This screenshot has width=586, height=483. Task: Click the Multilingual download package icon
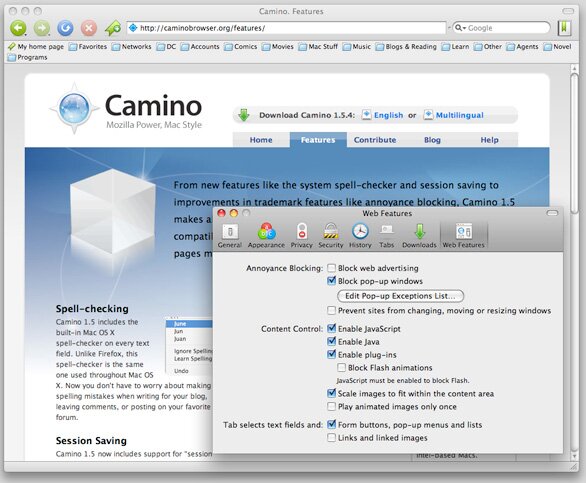click(428, 115)
